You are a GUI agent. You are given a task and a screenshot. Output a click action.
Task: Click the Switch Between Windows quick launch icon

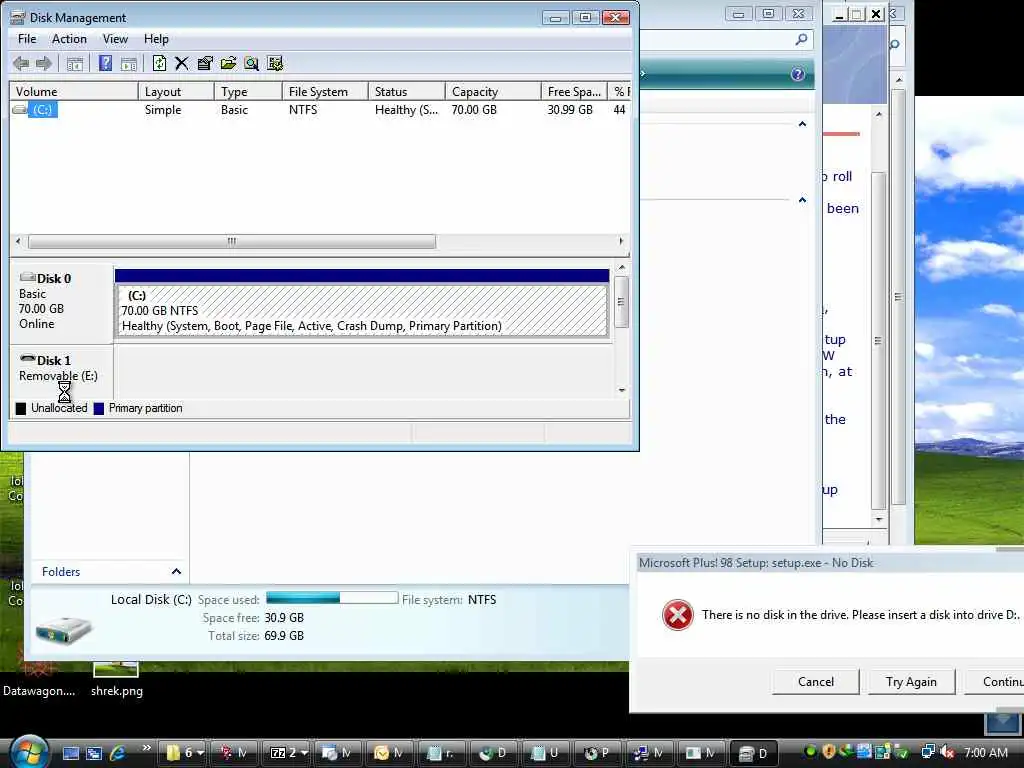click(x=94, y=753)
